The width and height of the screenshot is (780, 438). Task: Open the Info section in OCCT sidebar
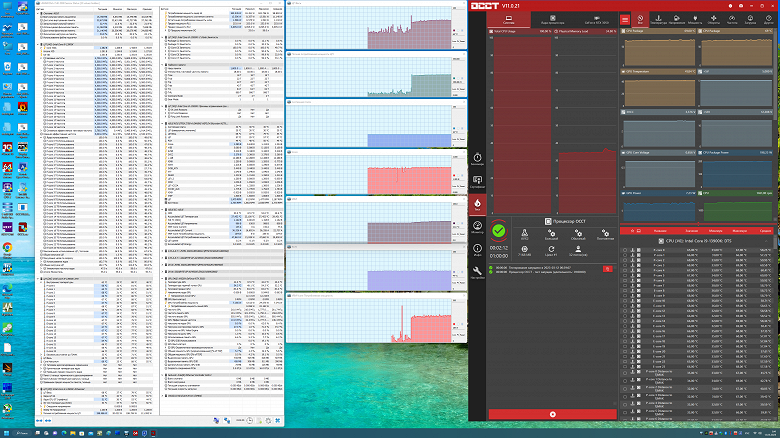pyautogui.click(x=477, y=250)
